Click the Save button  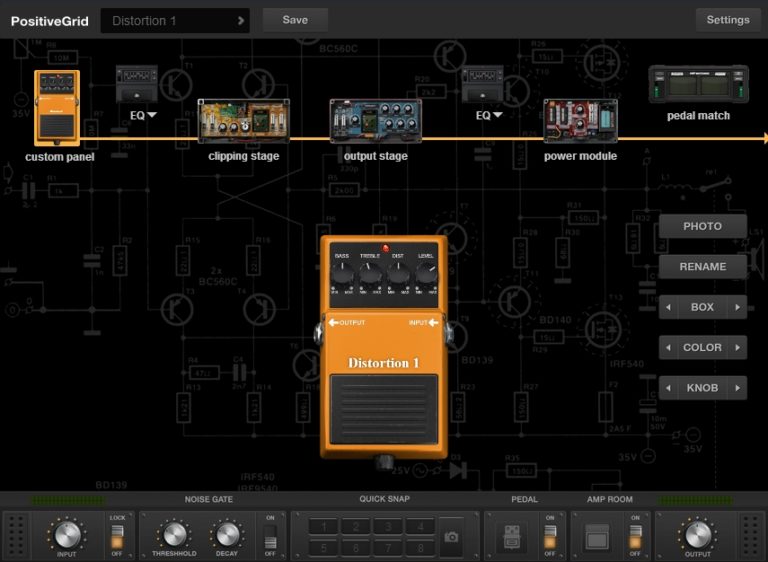click(x=295, y=20)
